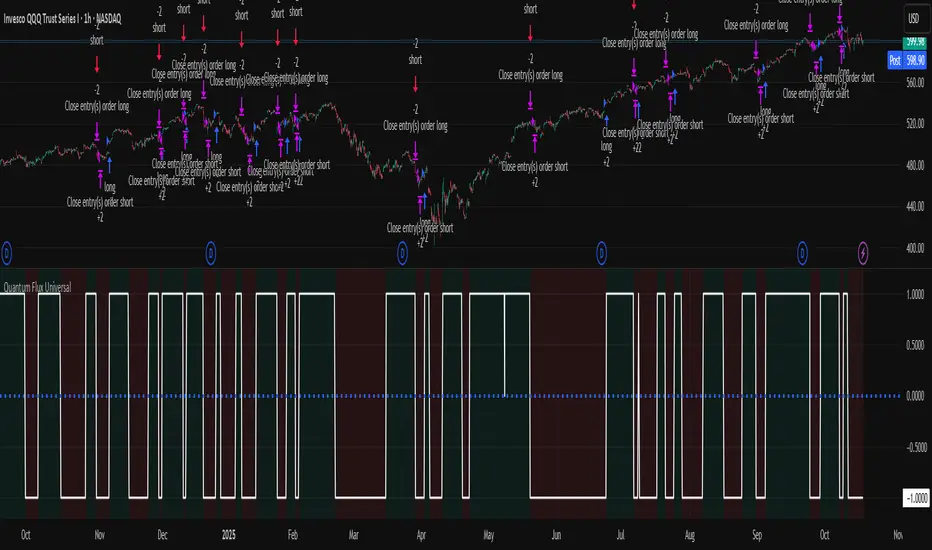Click the -0.5000 indicator scale label
This screenshot has height=550, width=932.
pos(916,447)
